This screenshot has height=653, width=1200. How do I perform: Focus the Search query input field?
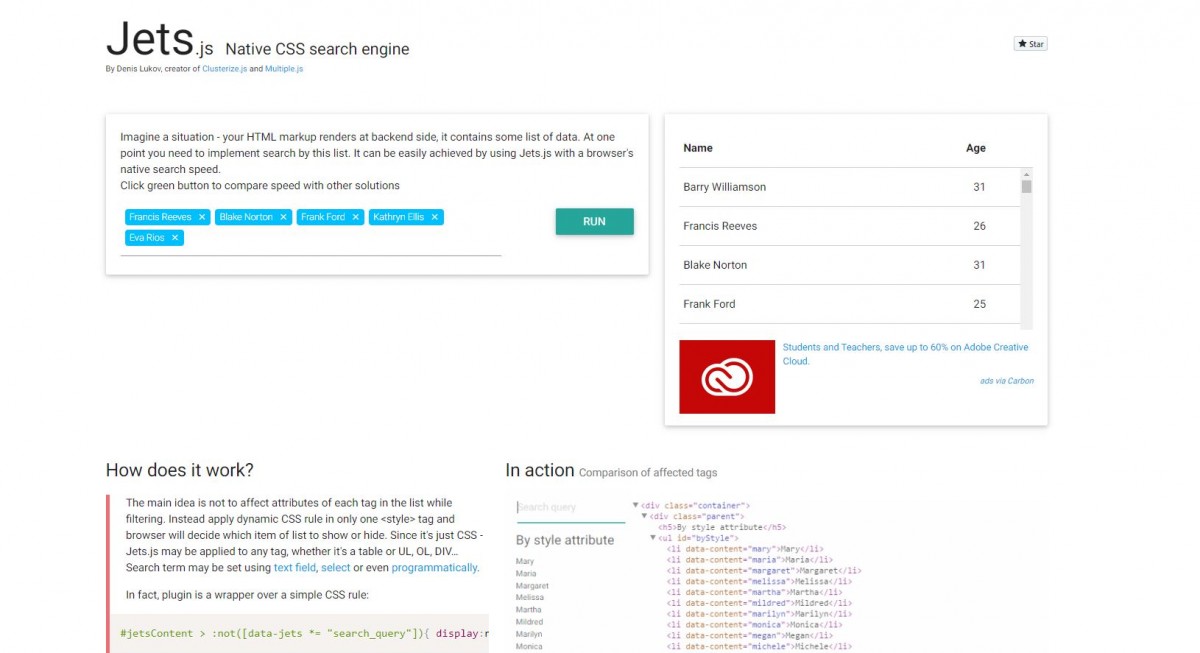pyautogui.click(x=571, y=508)
